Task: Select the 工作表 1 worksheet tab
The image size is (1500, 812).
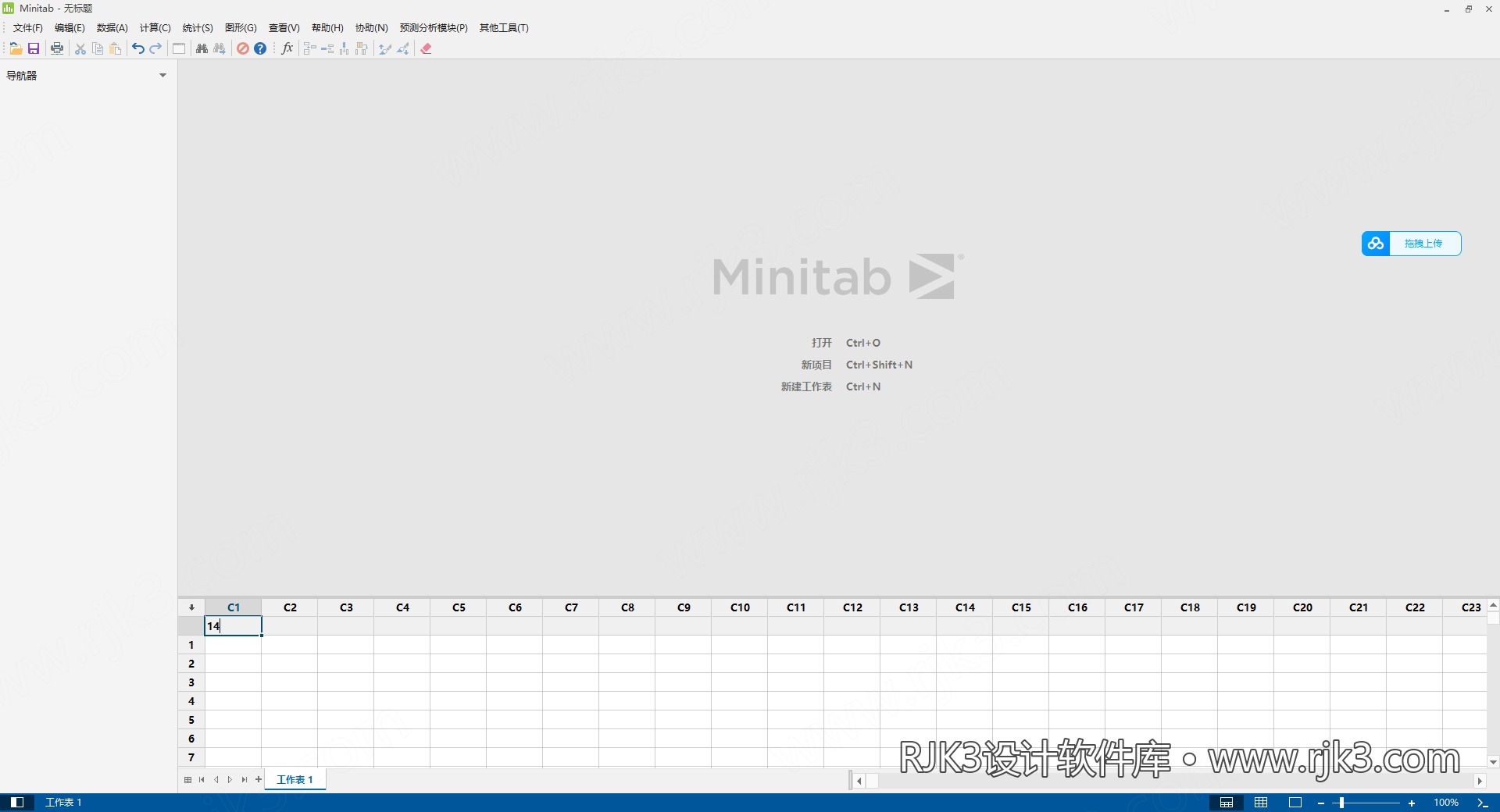Action: (x=295, y=780)
